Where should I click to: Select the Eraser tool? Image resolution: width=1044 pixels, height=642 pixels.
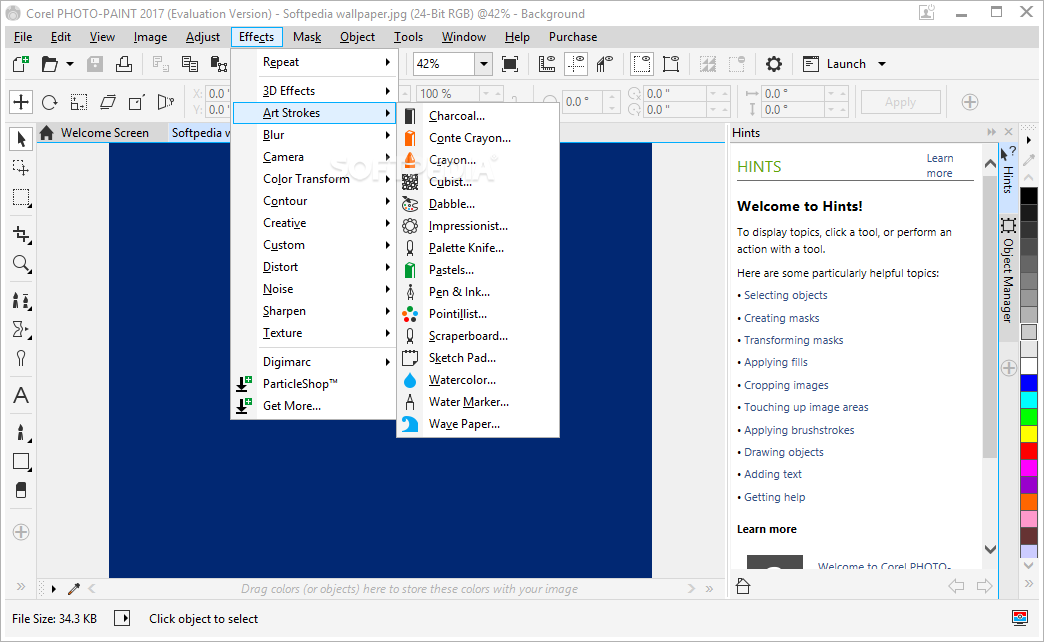[x=20, y=490]
